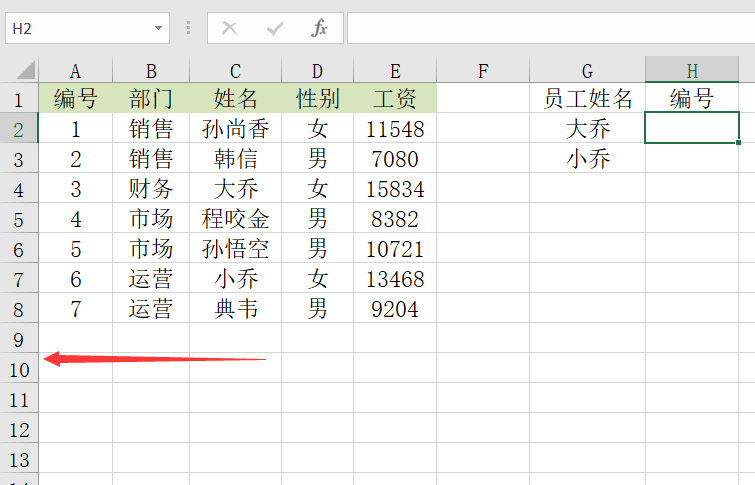Select row 2 header

coord(19,128)
